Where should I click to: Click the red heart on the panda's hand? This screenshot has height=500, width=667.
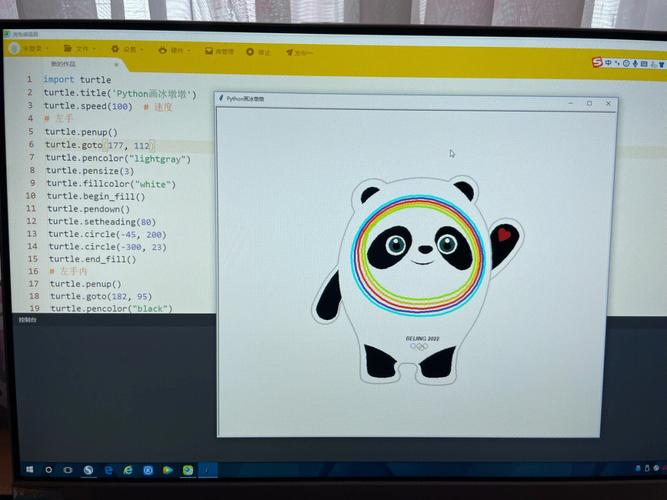(x=504, y=234)
